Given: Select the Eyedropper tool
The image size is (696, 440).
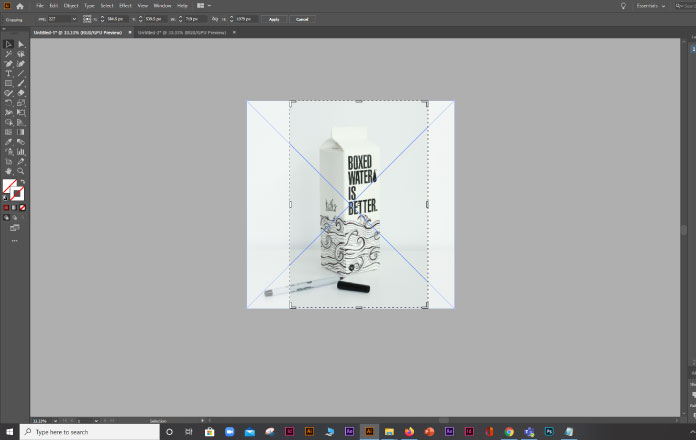Looking at the screenshot, I should 8,142.
